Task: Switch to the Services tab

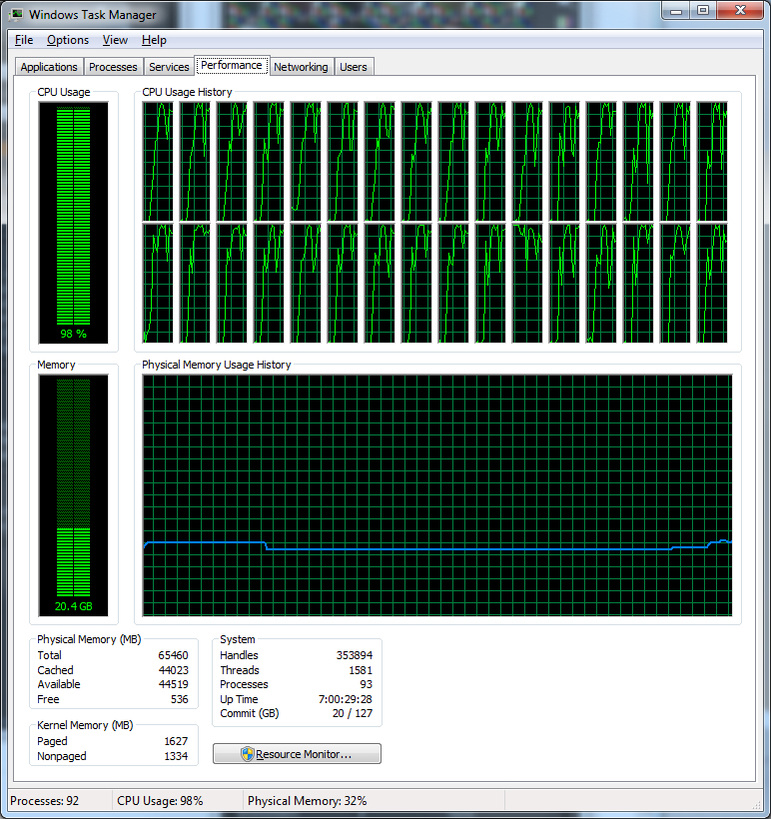Action: (169, 67)
